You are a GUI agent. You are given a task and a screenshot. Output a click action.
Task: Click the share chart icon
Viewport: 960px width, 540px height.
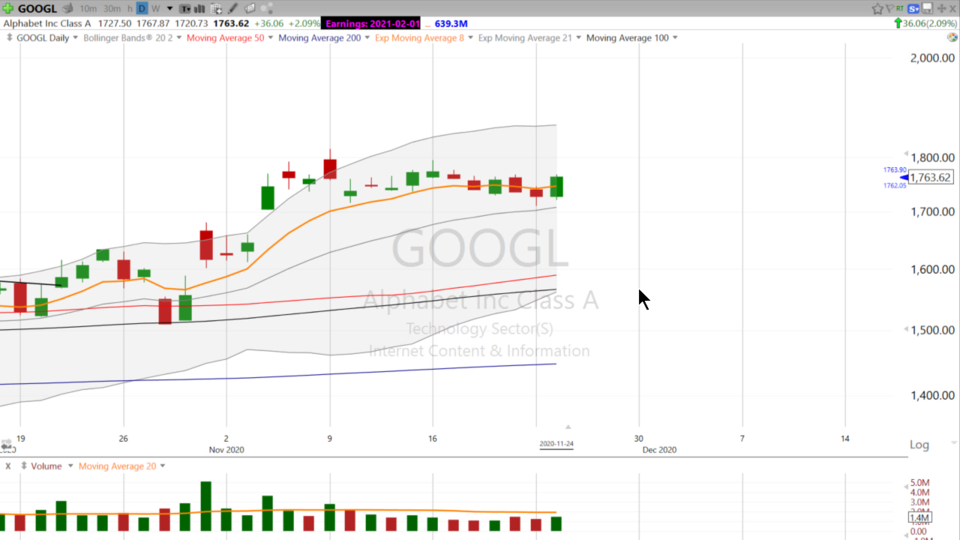(266, 9)
